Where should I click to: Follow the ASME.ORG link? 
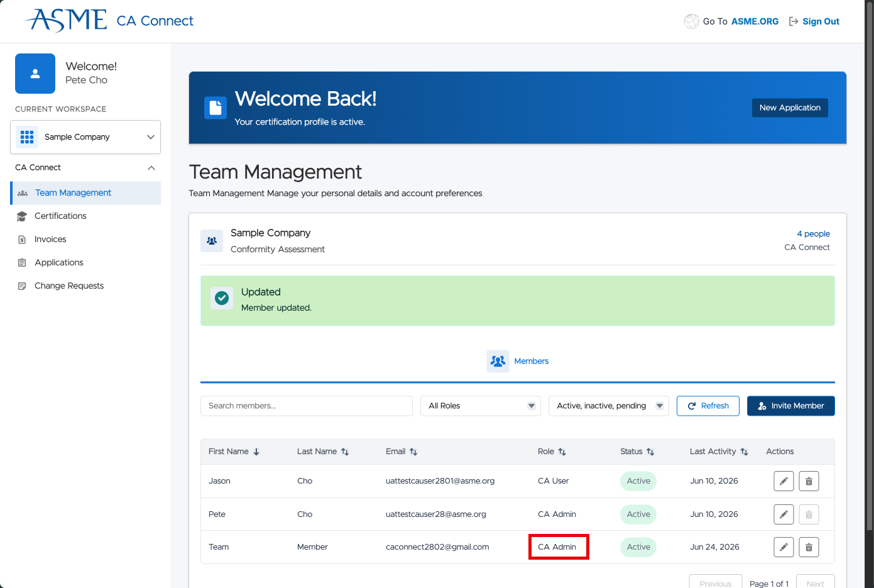point(755,21)
